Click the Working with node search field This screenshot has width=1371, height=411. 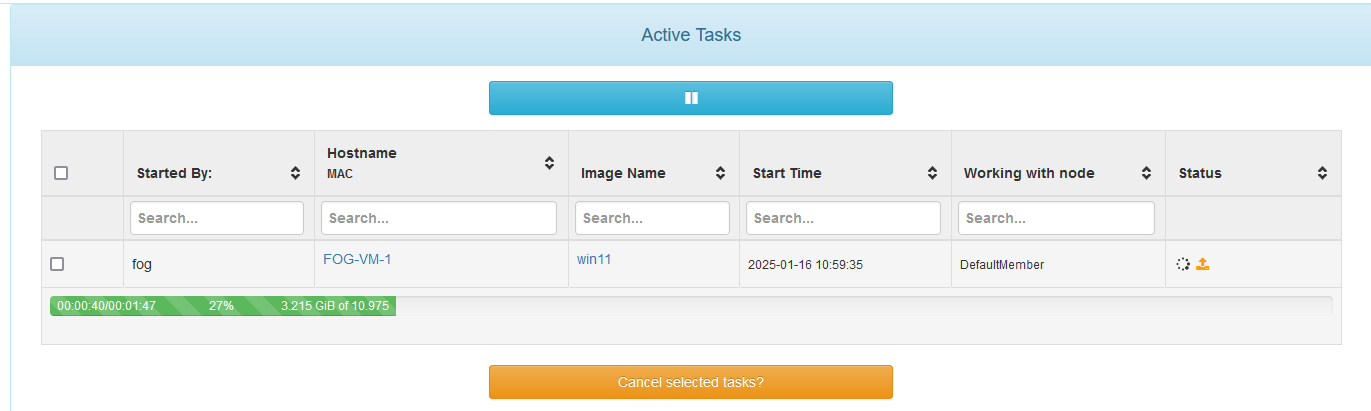(1056, 218)
